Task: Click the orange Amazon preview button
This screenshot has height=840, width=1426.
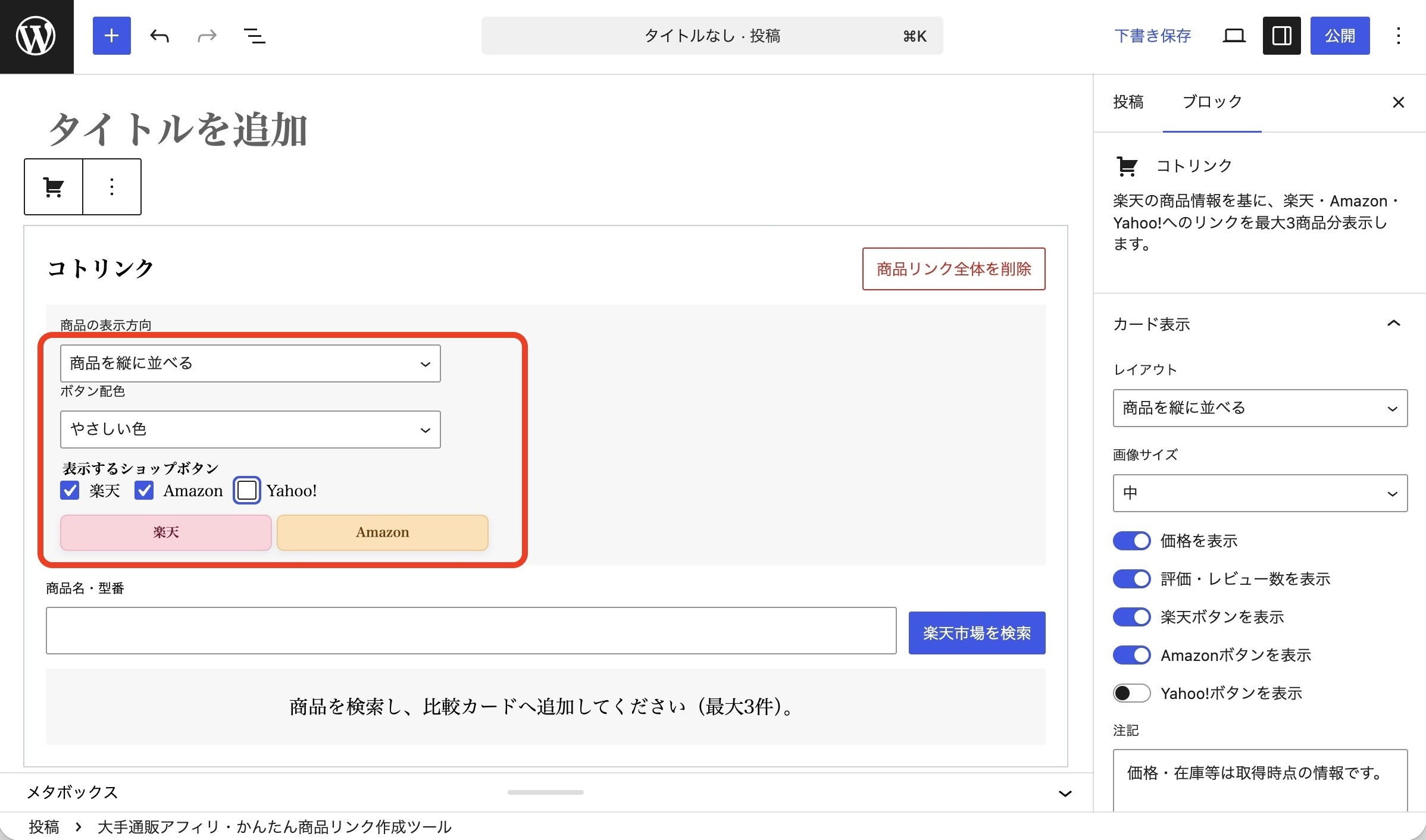Action: pos(383,532)
